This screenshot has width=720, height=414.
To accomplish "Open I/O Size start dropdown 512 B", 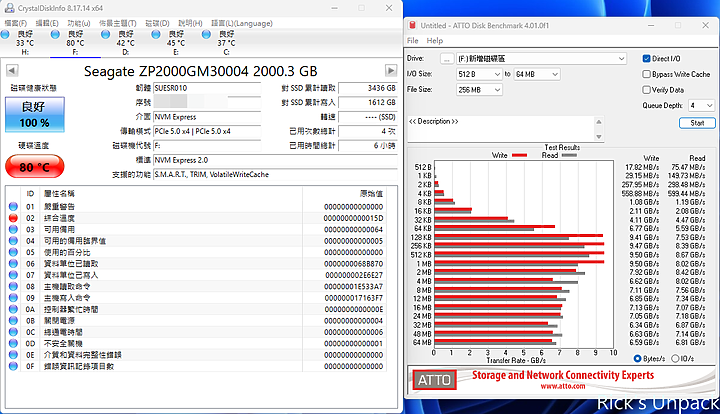I will coord(479,74).
